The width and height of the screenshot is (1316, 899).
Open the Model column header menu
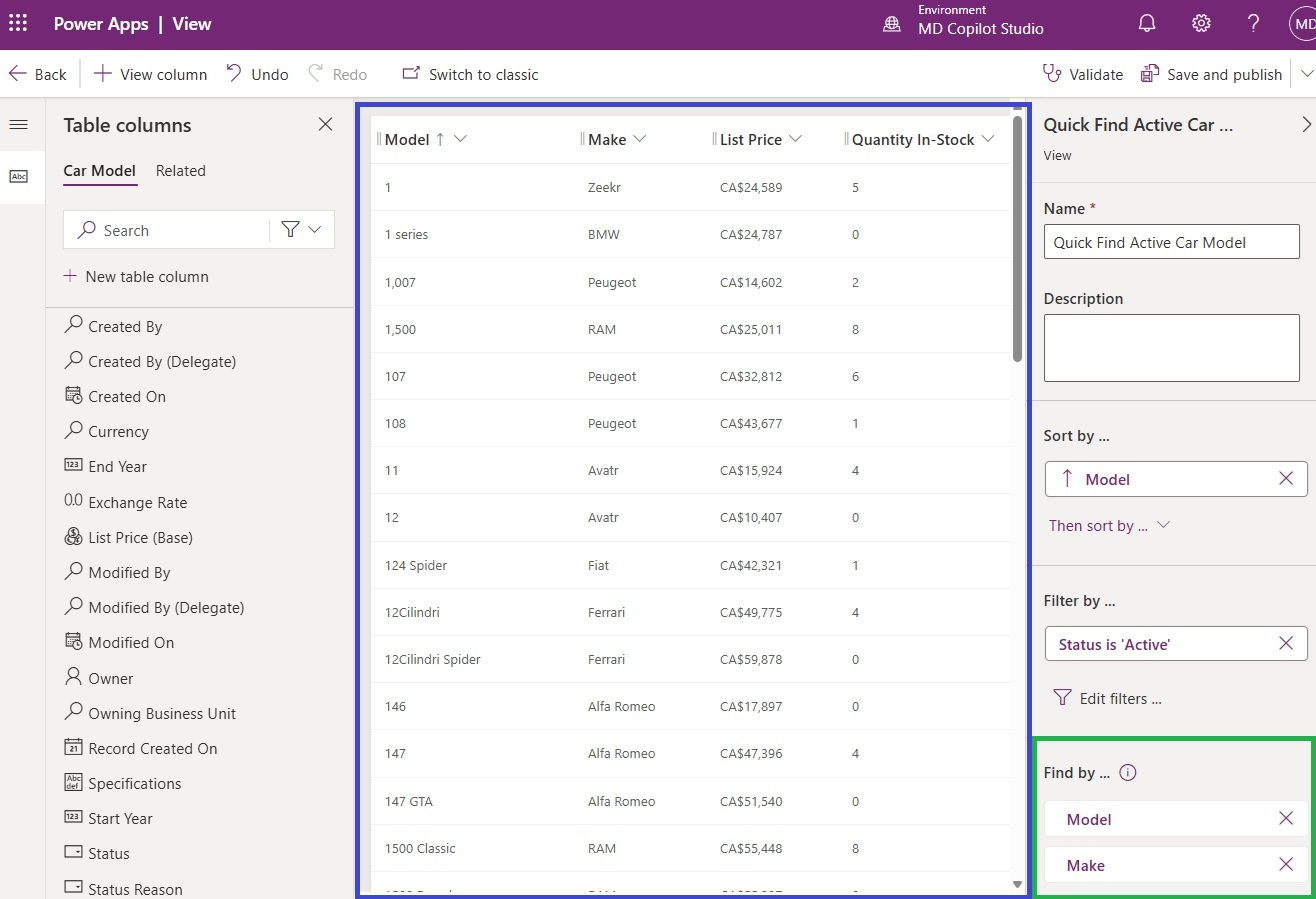460,139
